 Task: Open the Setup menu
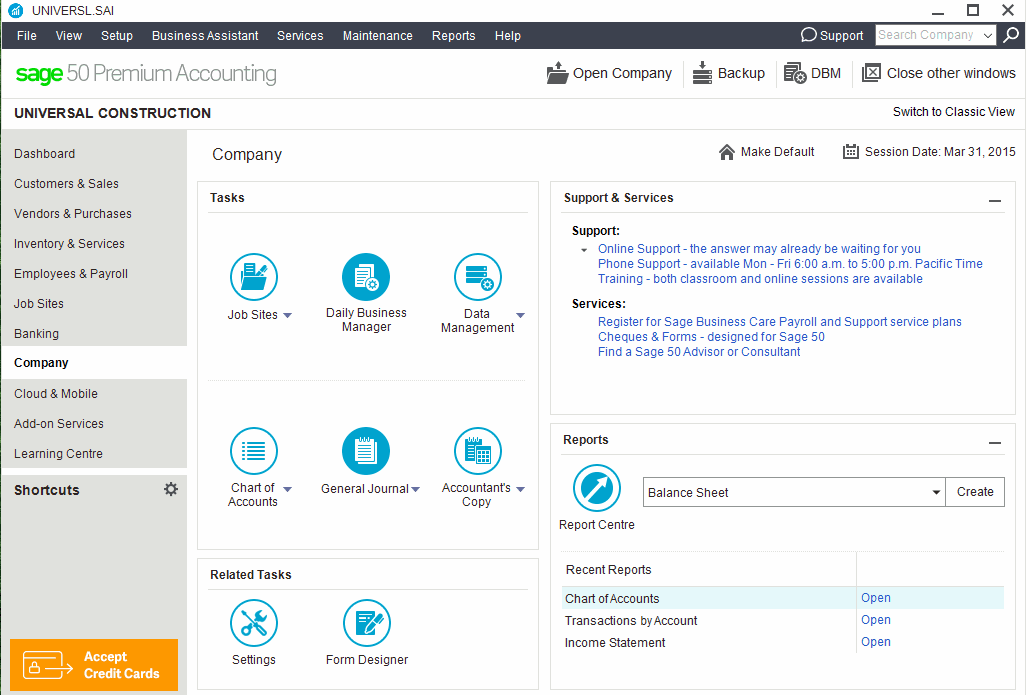117,35
